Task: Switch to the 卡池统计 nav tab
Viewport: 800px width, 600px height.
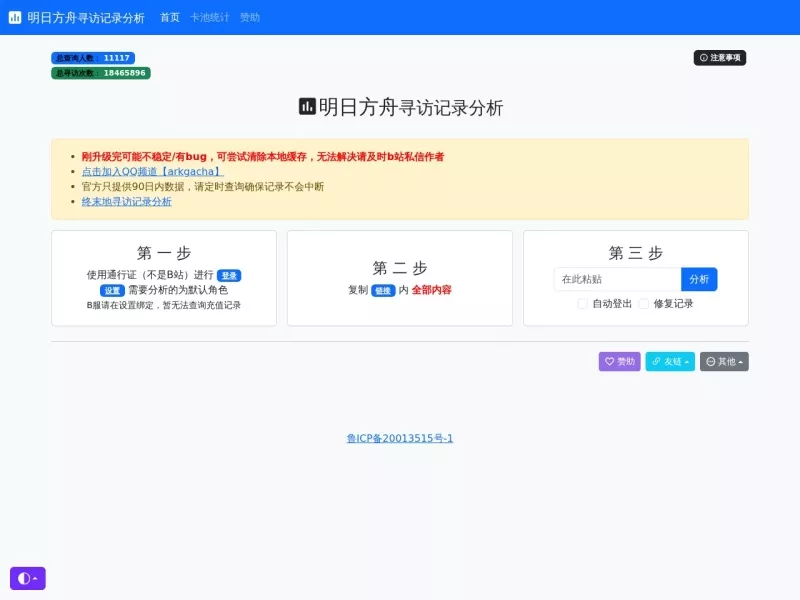Action: [x=210, y=17]
